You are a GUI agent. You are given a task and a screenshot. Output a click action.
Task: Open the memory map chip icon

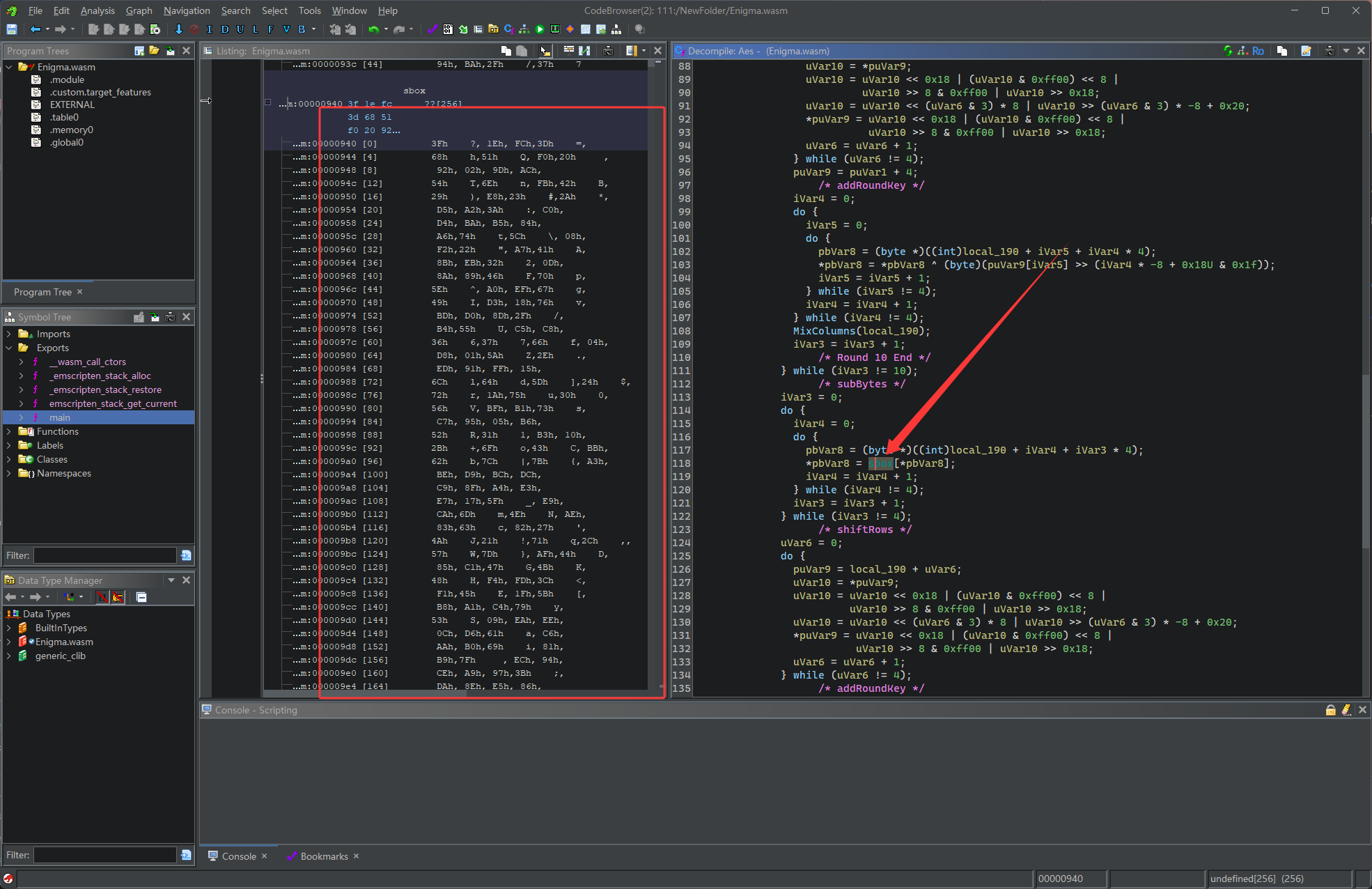(x=555, y=29)
